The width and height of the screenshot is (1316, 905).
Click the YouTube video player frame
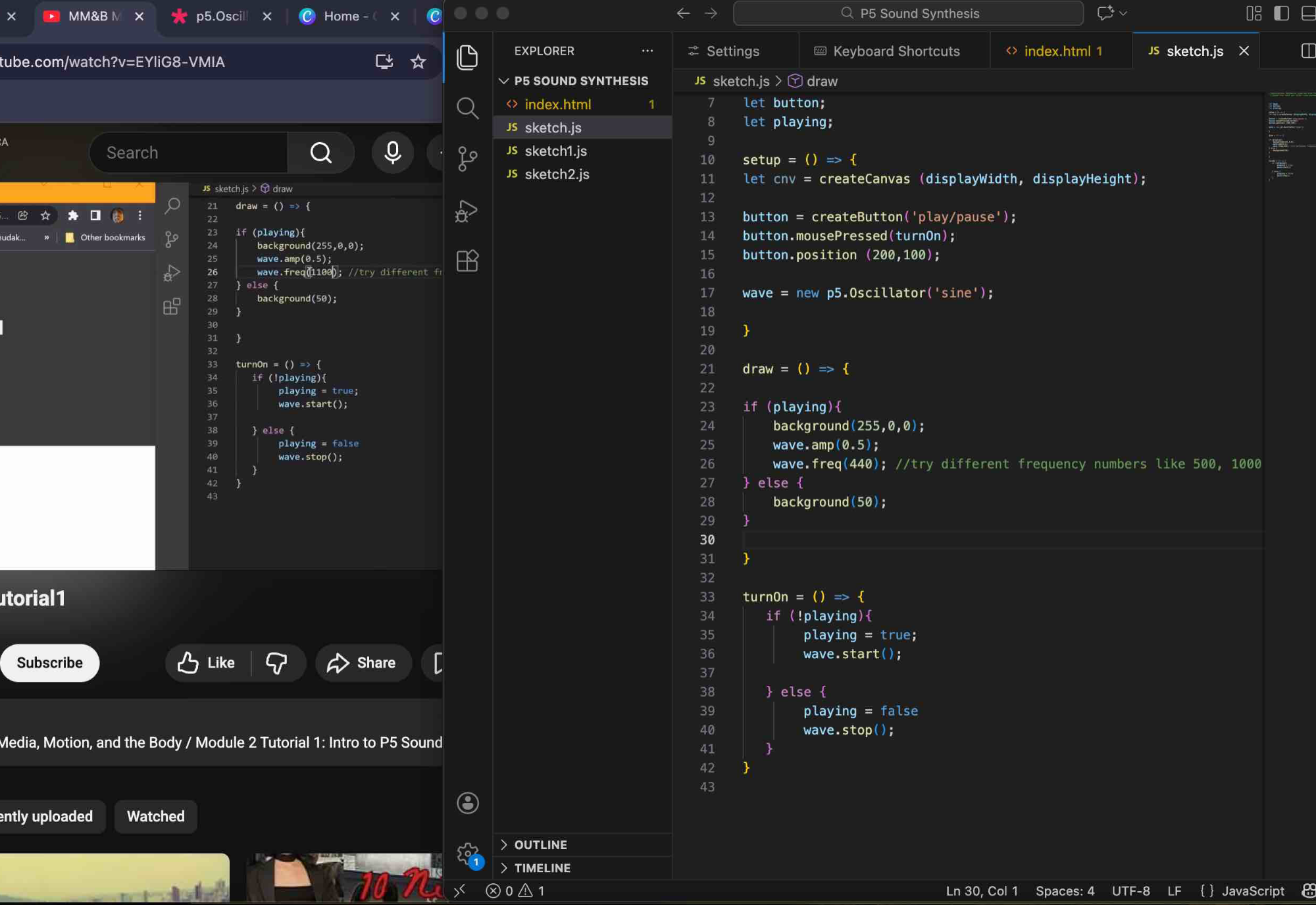[221, 376]
